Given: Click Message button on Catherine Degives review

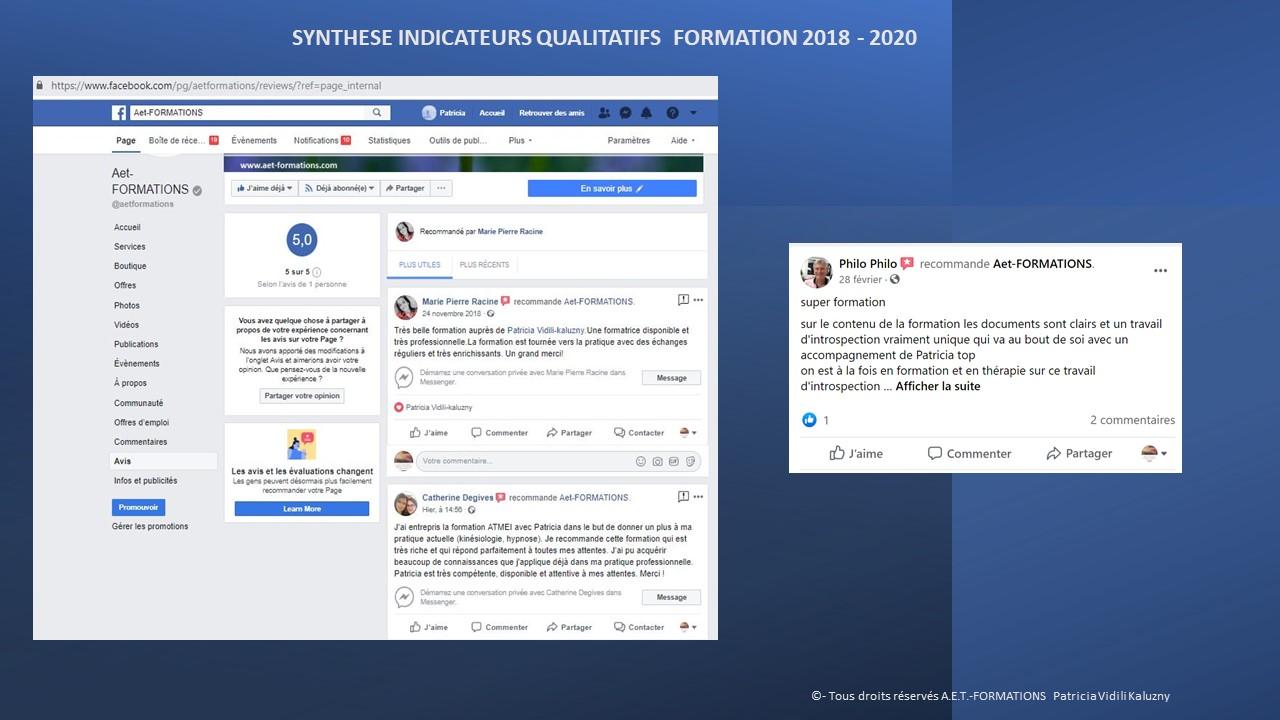Looking at the screenshot, I should (x=671, y=597).
